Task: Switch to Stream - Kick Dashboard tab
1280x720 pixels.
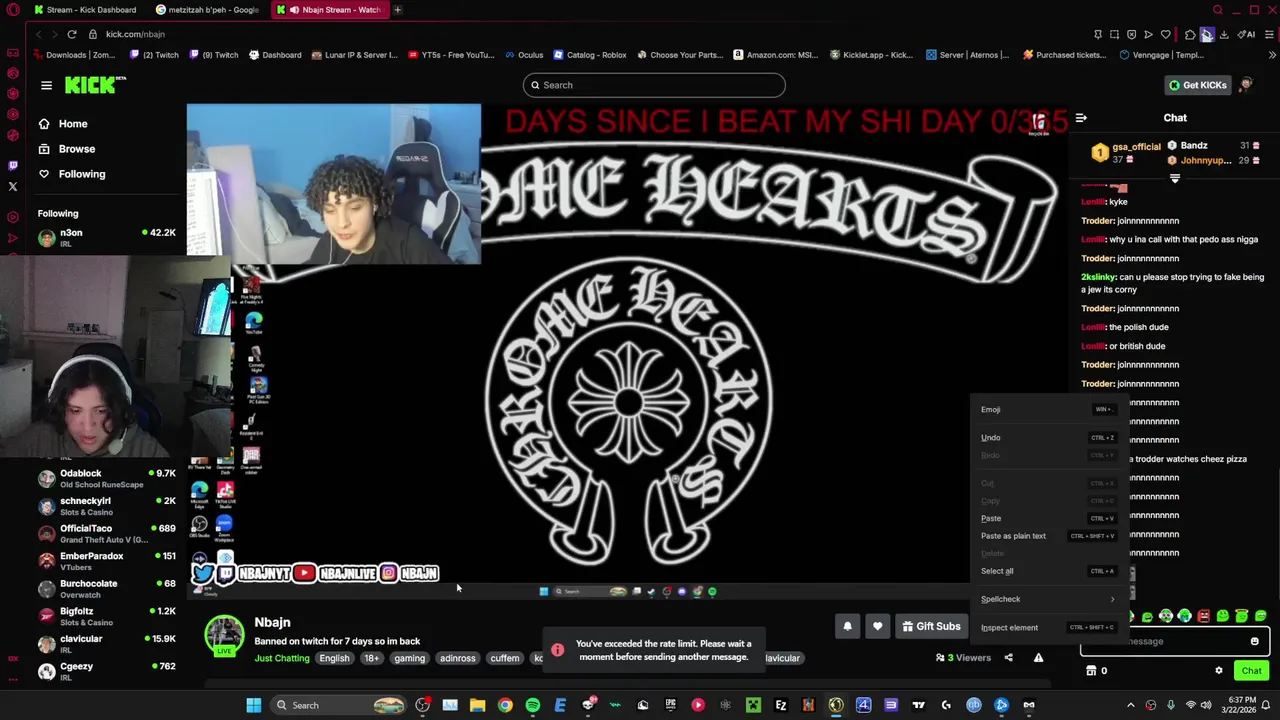Action: pyautogui.click(x=85, y=10)
